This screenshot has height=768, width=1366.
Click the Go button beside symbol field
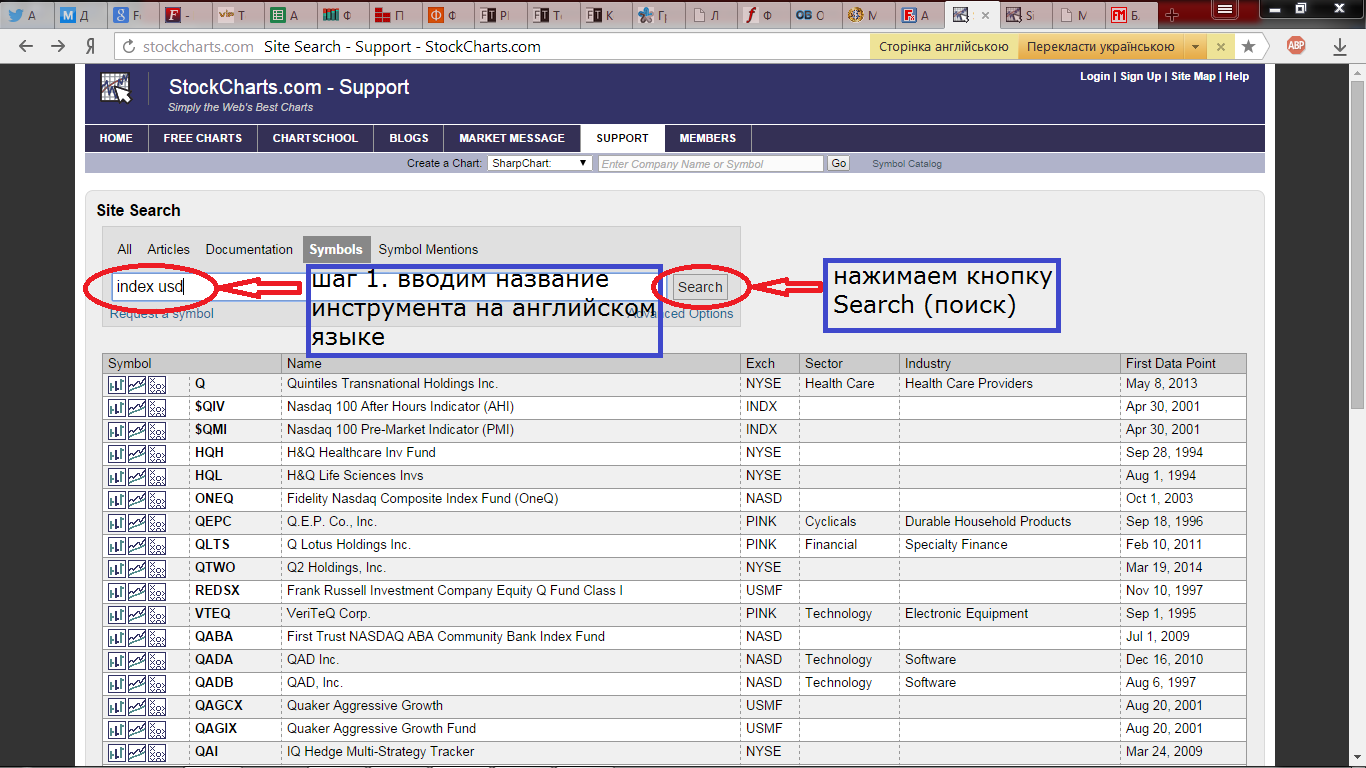click(x=838, y=163)
